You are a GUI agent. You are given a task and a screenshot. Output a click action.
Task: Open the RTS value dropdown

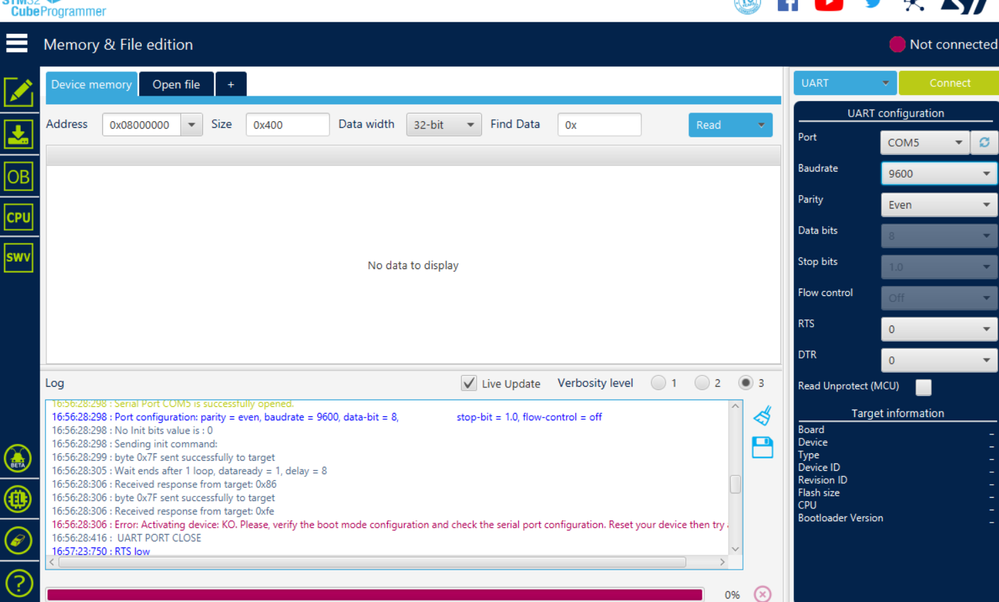coord(939,329)
